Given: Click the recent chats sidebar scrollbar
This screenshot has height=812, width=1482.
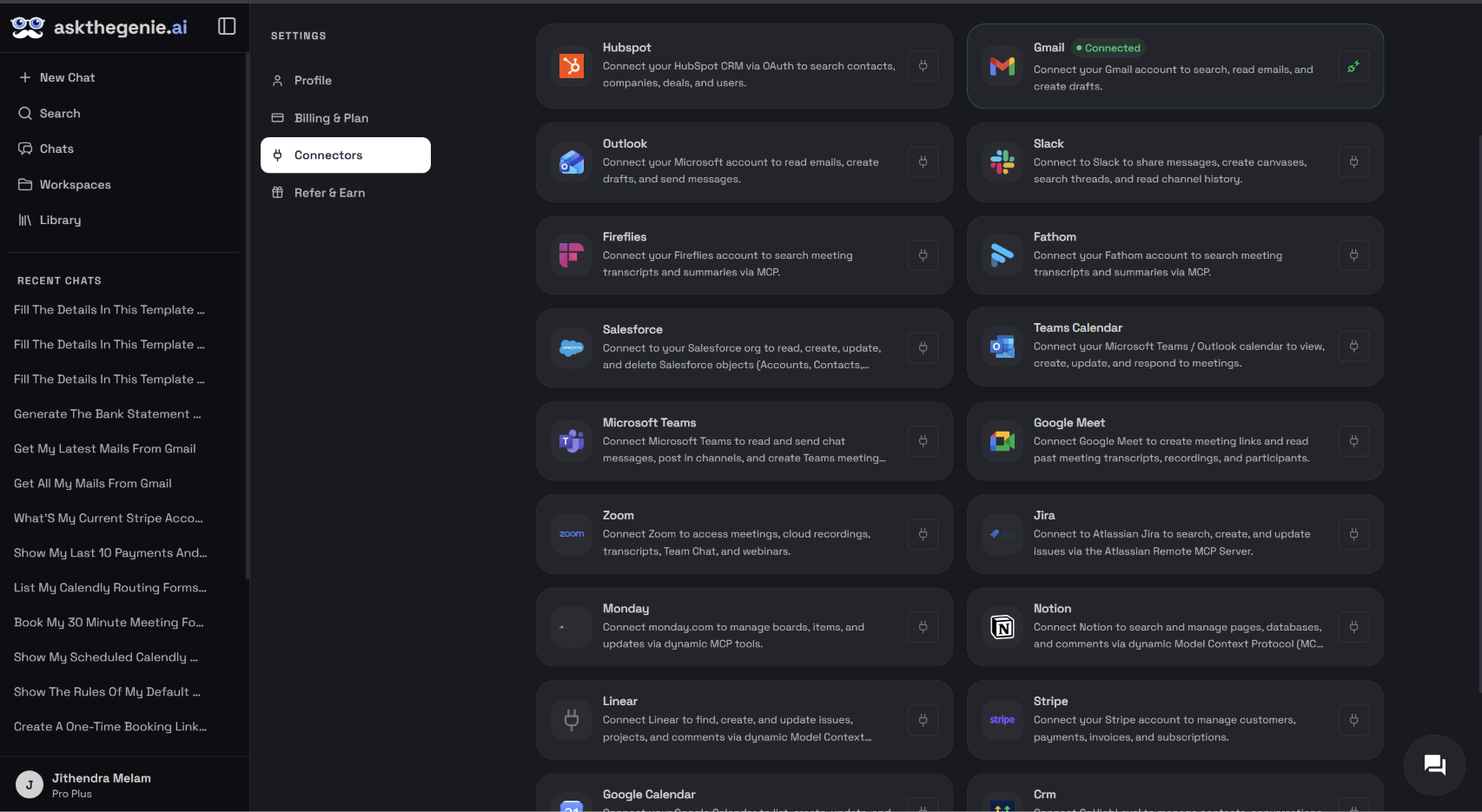Looking at the screenshot, I should 248,317.
